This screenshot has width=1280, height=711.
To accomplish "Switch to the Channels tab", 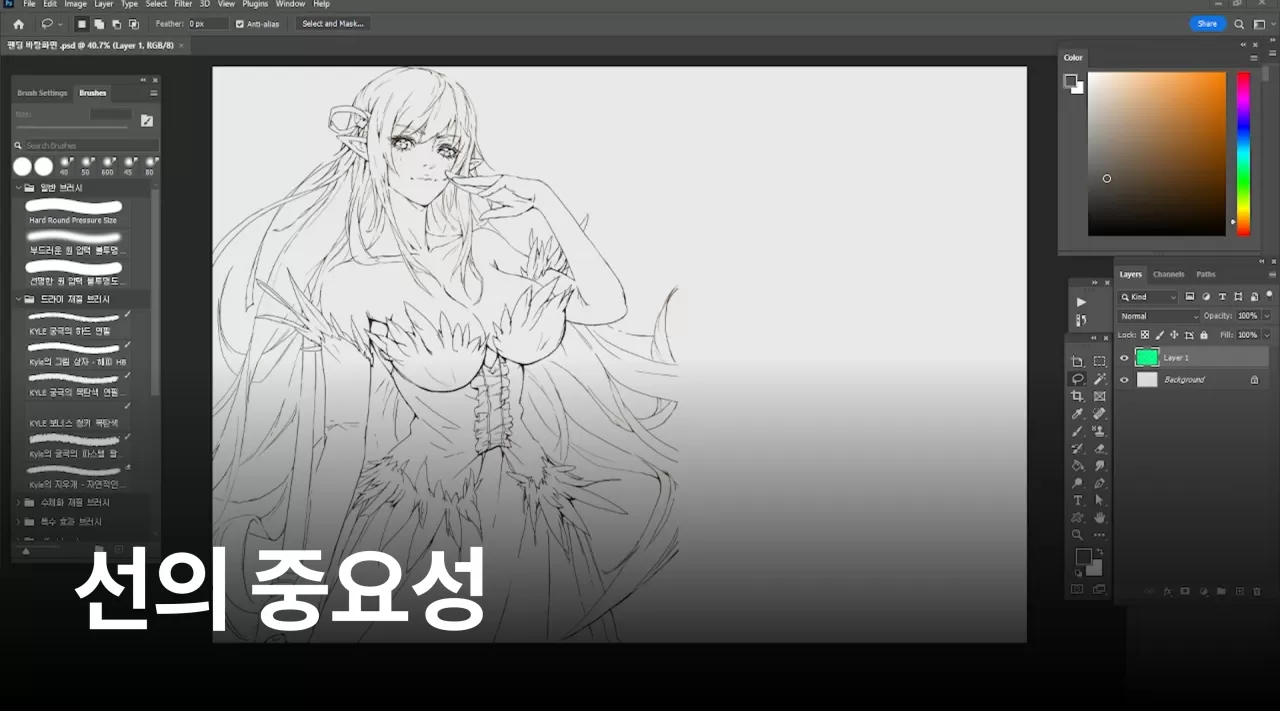I will tap(1168, 273).
